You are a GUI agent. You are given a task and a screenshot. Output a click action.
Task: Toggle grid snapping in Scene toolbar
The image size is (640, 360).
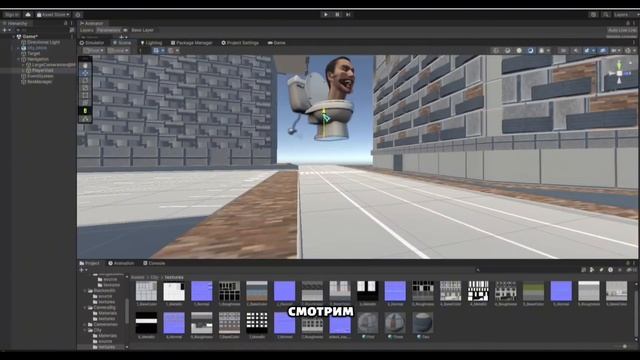pos(156,51)
